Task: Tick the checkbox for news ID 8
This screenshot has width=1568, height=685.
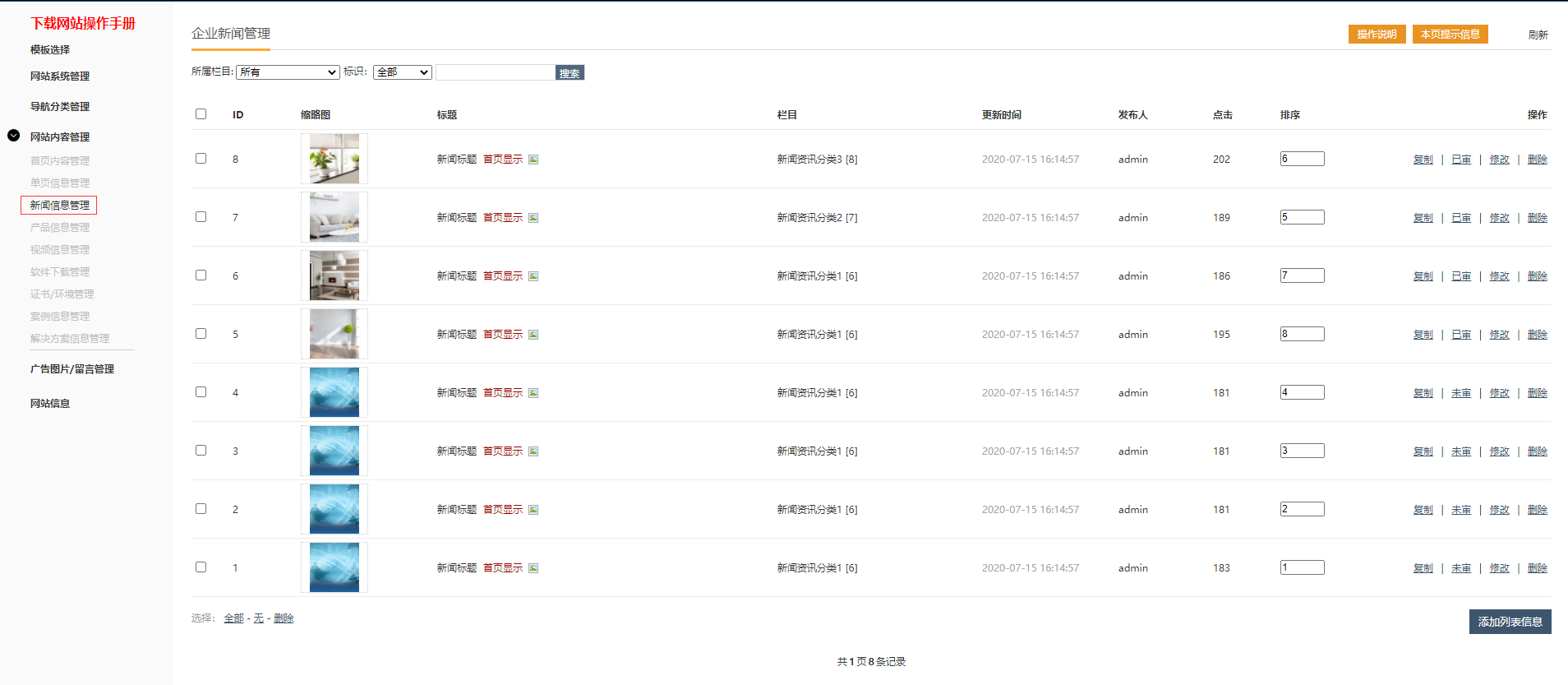Action: click(201, 158)
